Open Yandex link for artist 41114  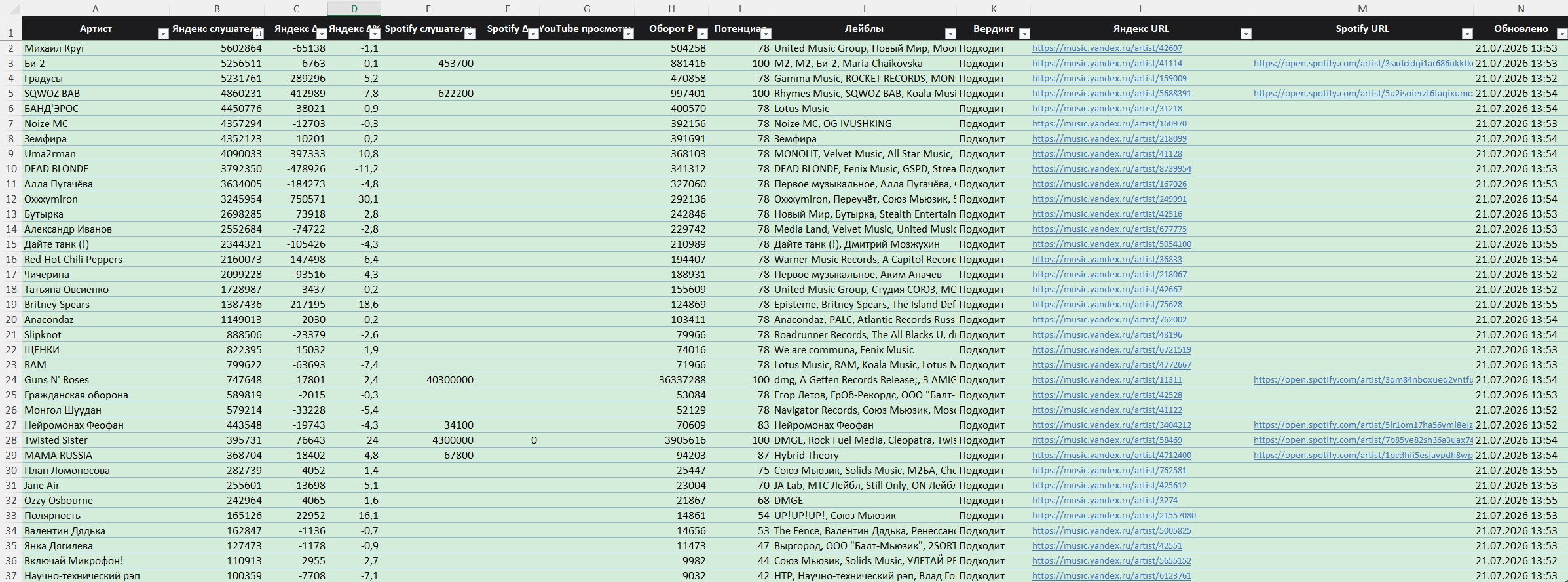(x=1107, y=63)
